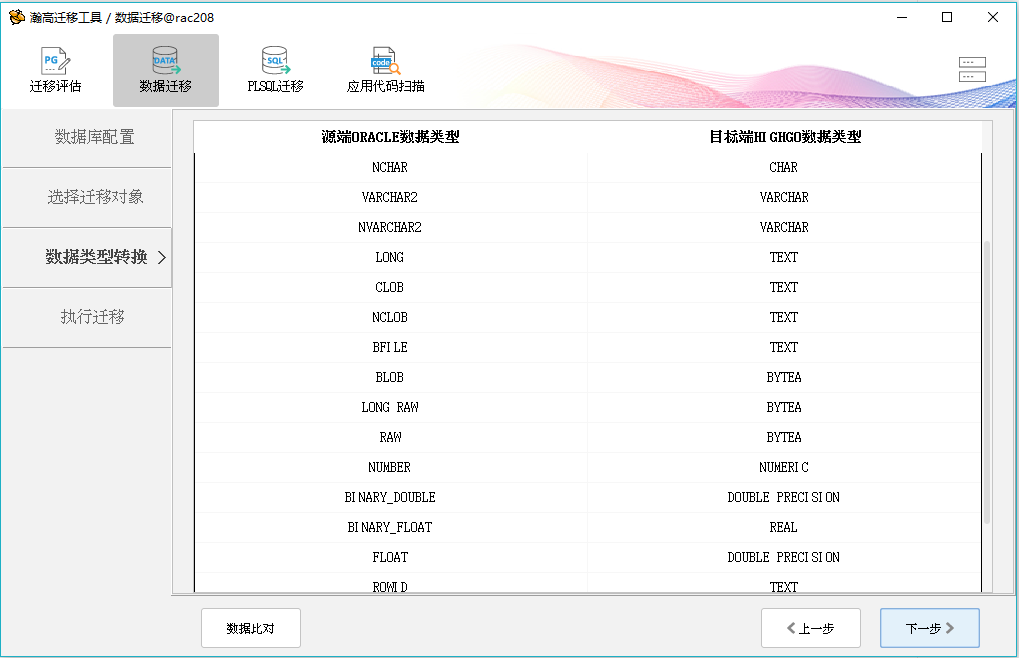
Task: Select the VARCHAR2 source type cell
Action: pyautogui.click(x=391, y=197)
